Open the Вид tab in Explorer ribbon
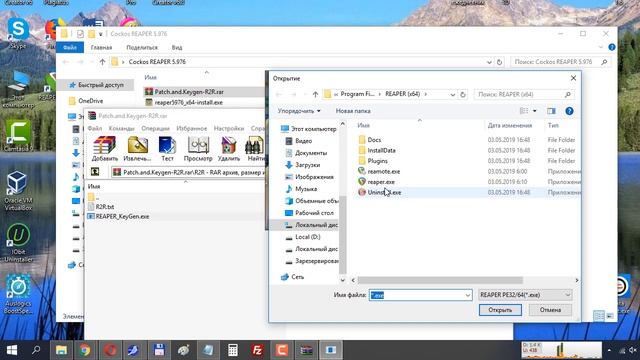The width and height of the screenshot is (640, 360). coord(177,47)
